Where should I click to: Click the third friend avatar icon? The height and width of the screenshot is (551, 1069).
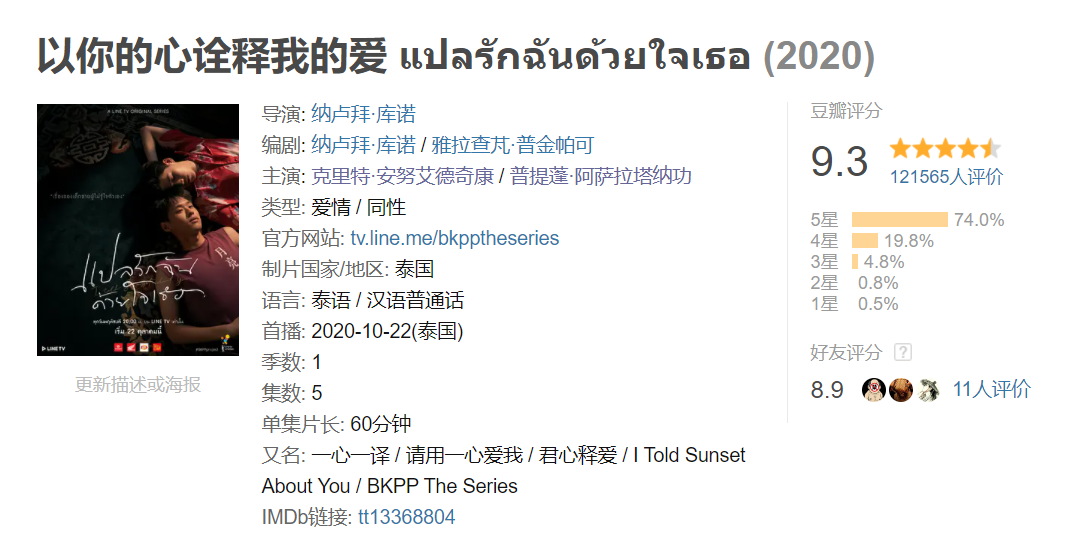coord(927,389)
